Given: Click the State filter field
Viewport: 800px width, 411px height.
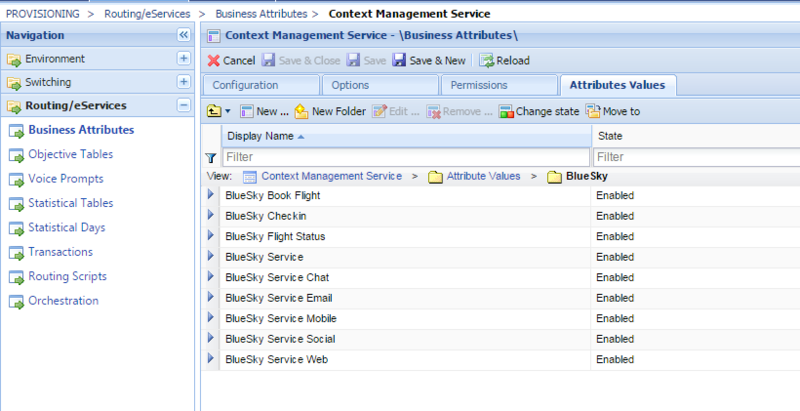Looking at the screenshot, I should [697, 157].
